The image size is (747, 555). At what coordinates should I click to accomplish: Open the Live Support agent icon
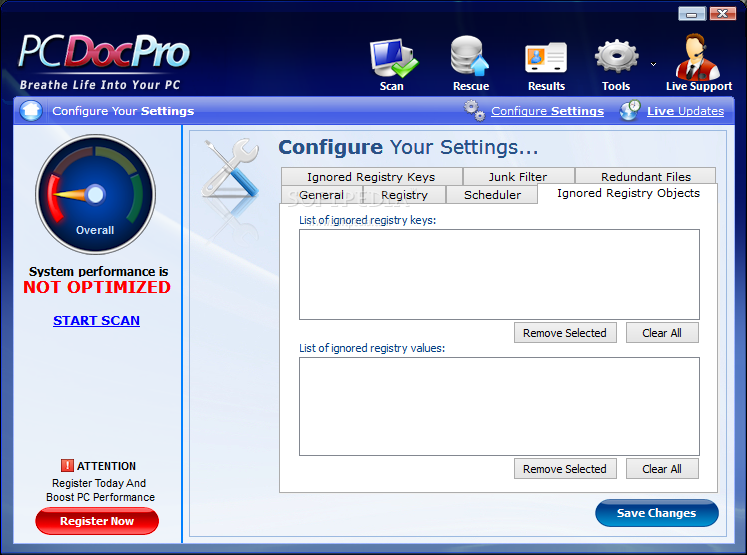pyautogui.click(x=697, y=57)
